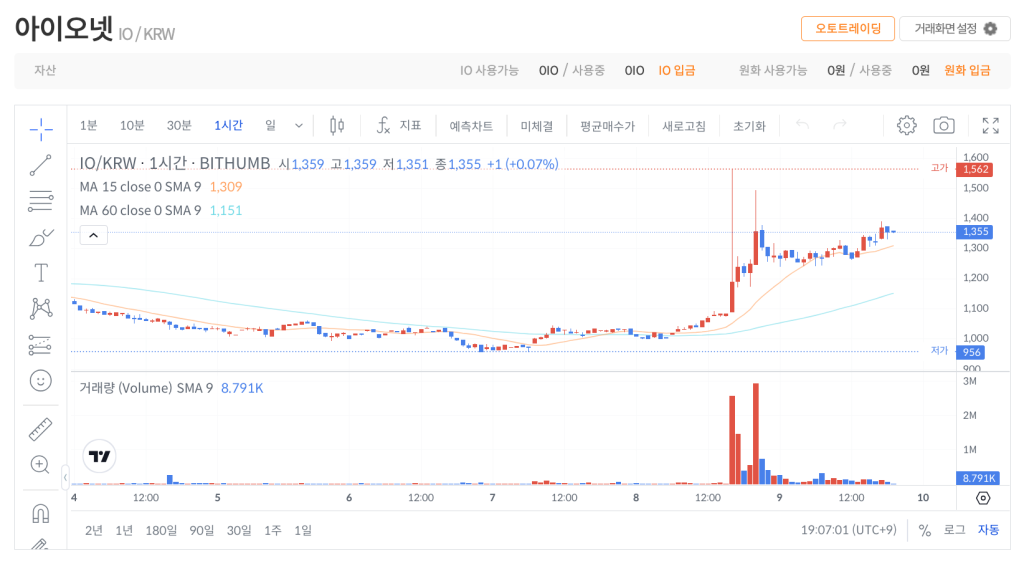The height and width of the screenshot is (571, 1024).
Task: Open the pattern drawing tool
Action: point(40,308)
